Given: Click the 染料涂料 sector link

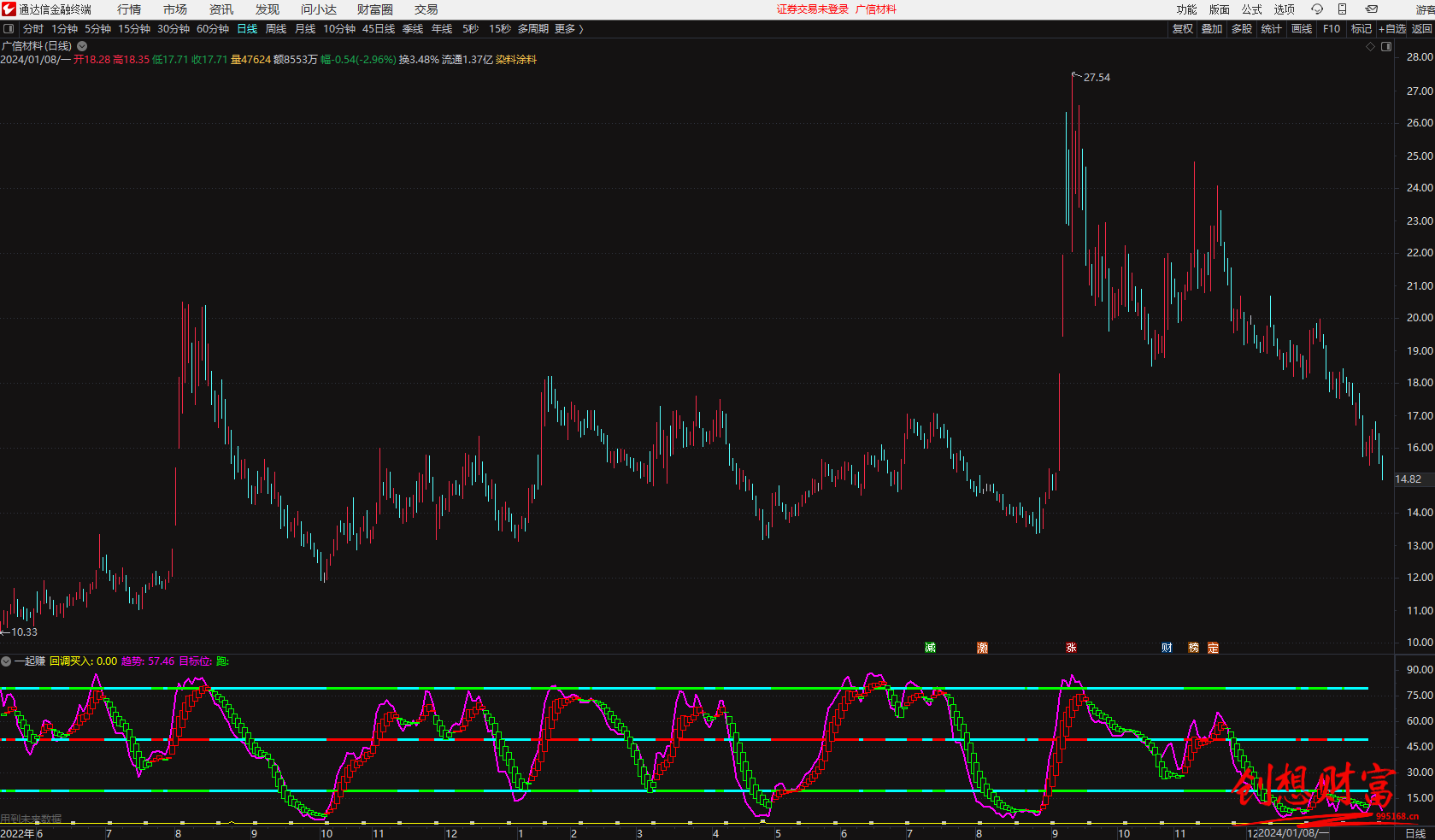Looking at the screenshot, I should 516,60.
